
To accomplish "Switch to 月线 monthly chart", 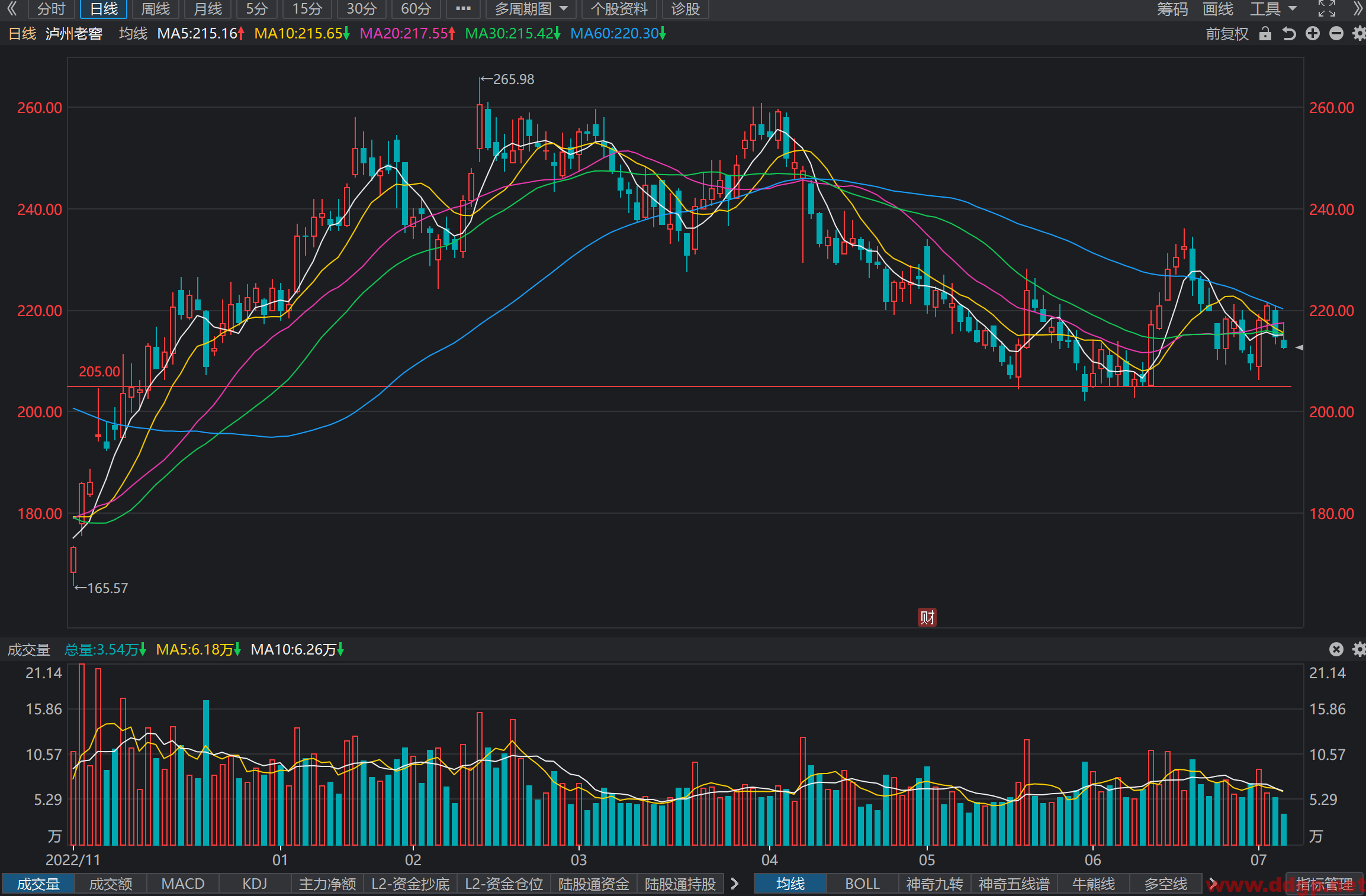I will click(208, 9).
